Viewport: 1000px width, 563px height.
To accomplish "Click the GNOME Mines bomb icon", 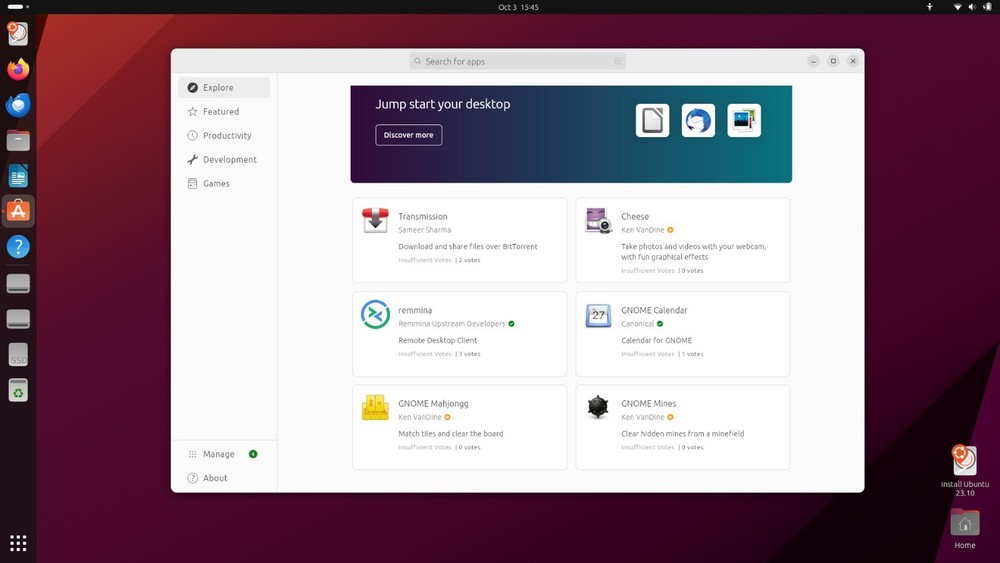I will [598, 407].
